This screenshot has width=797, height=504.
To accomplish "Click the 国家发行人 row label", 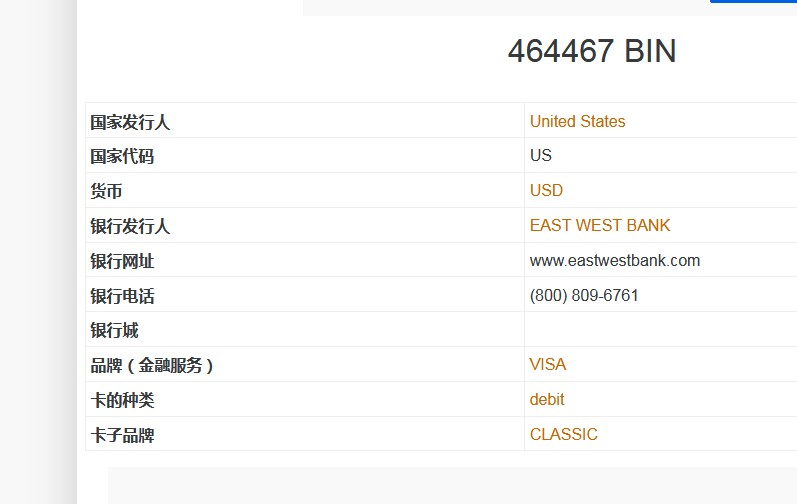I will coord(130,122).
